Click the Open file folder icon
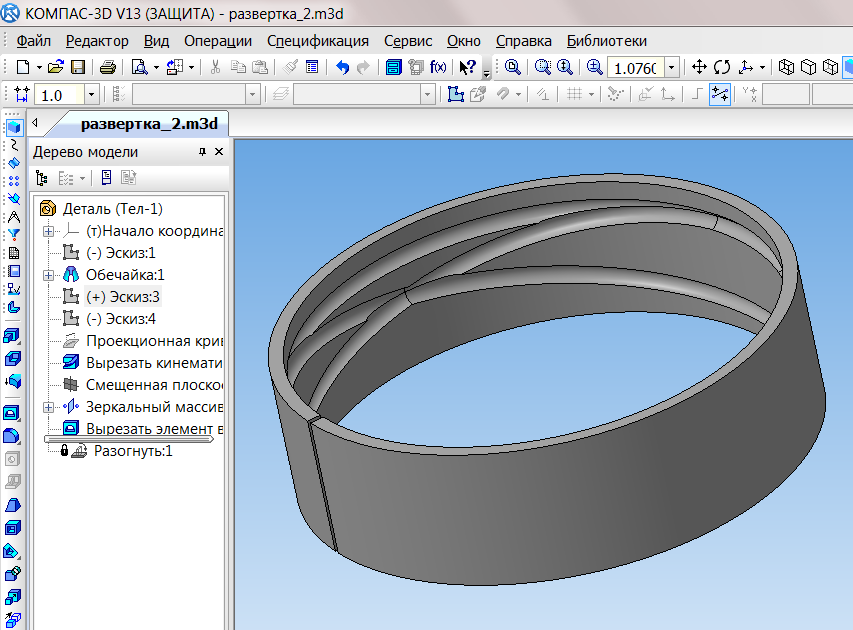Viewport: 853px width, 630px height. [x=56, y=67]
